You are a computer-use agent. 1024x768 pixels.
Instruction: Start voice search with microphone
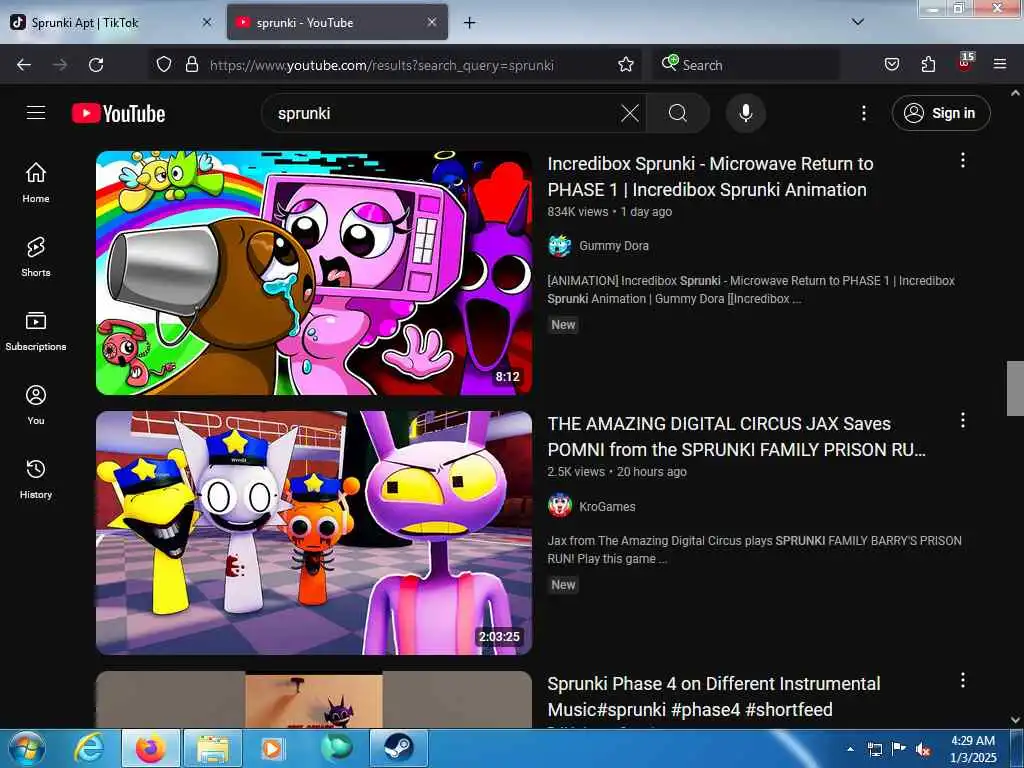746,114
